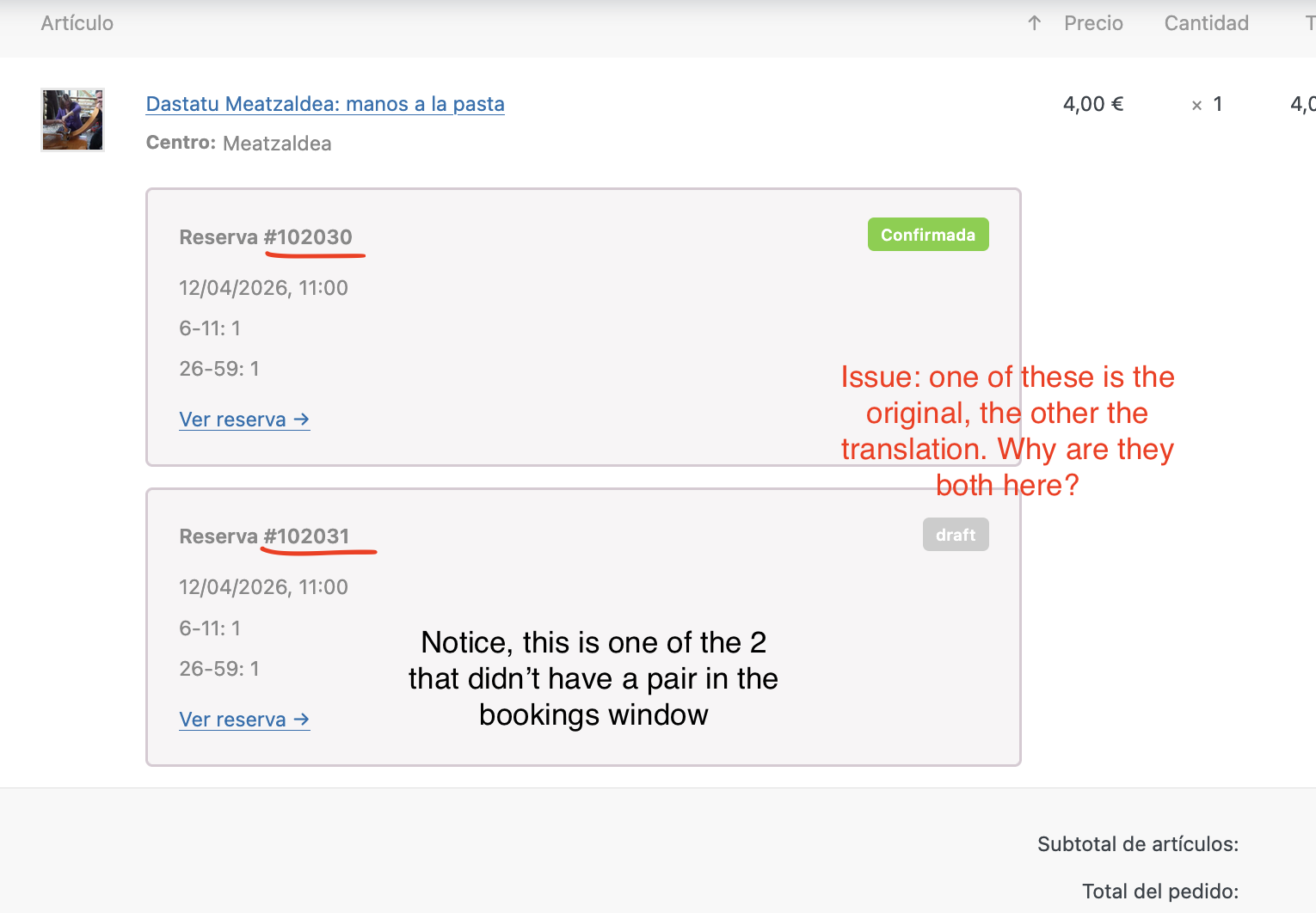1316x913 pixels.
Task: Click the × 1 quantity value
Action: tap(1207, 105)
